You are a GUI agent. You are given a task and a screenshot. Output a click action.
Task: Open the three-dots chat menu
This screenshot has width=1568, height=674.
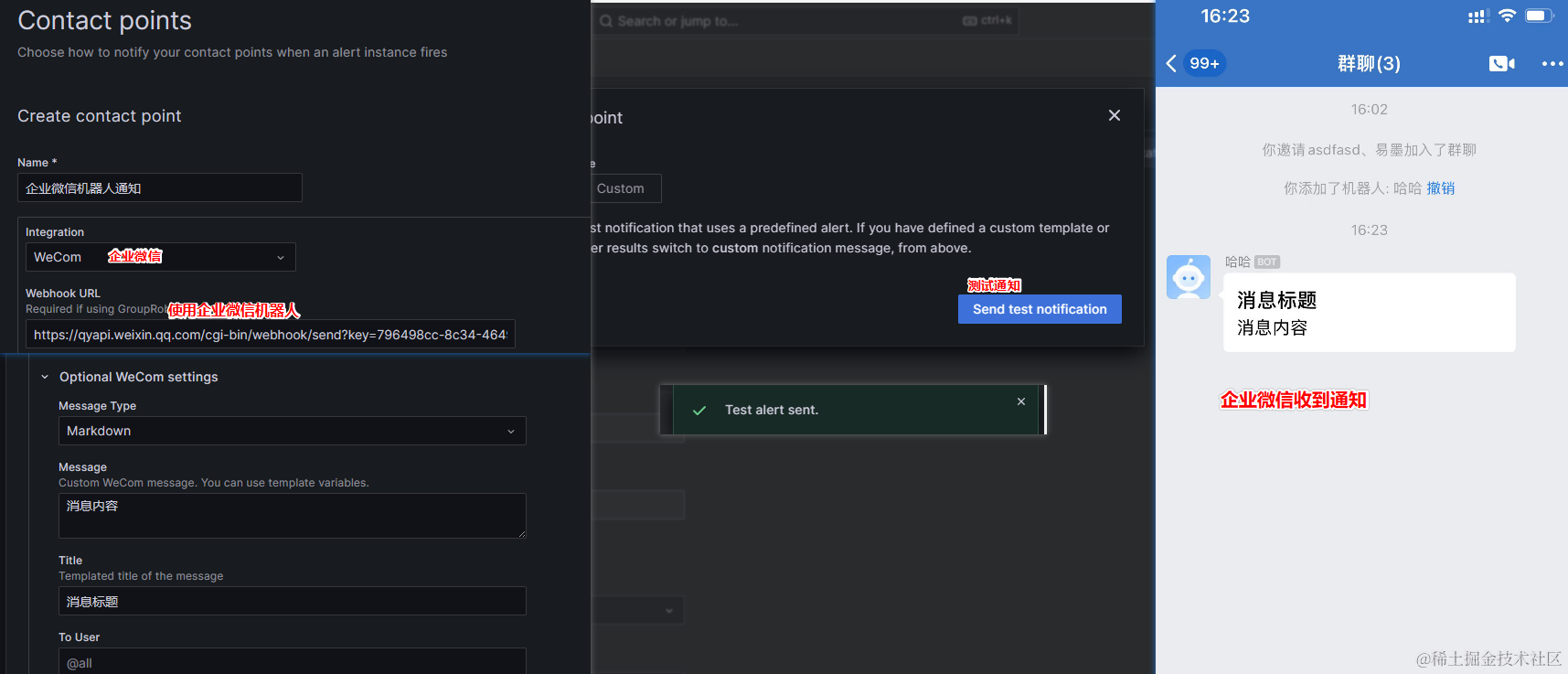1552,63
